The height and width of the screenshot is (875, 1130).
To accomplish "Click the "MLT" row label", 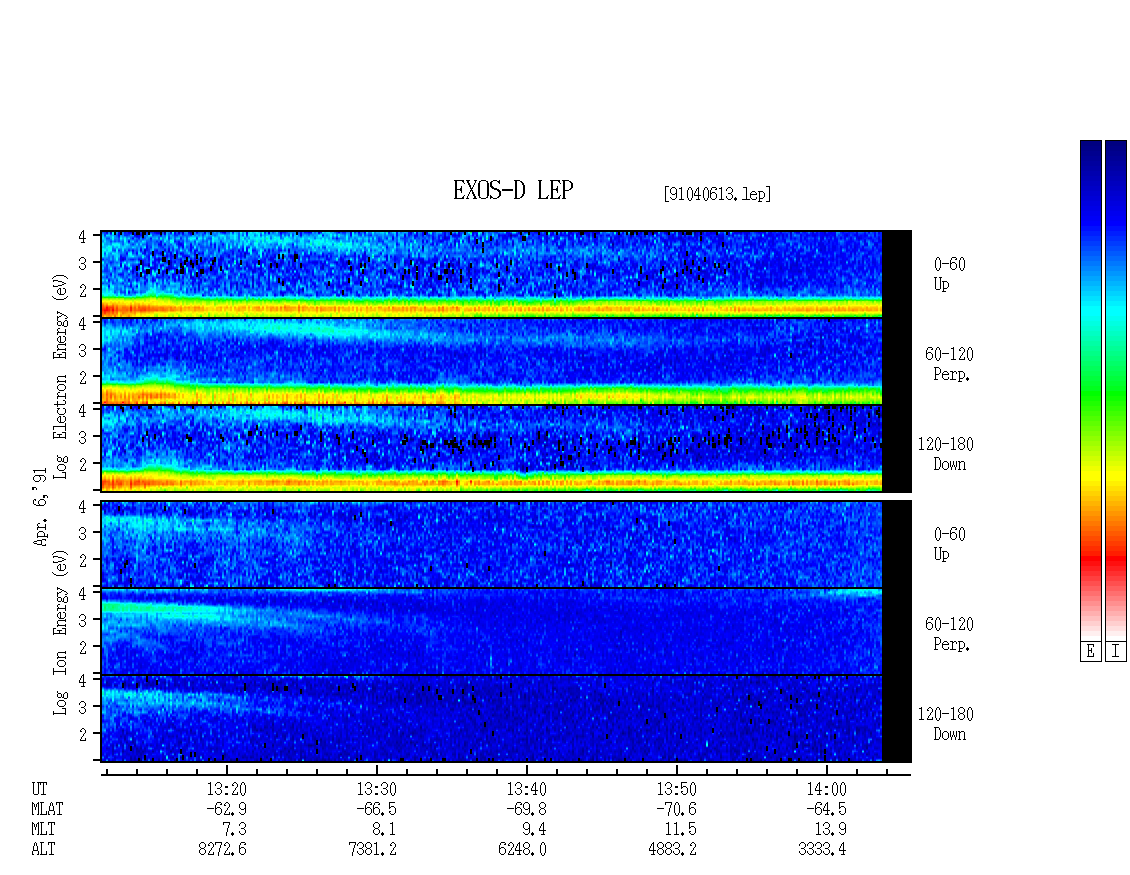I will click(x=43, y=830).
